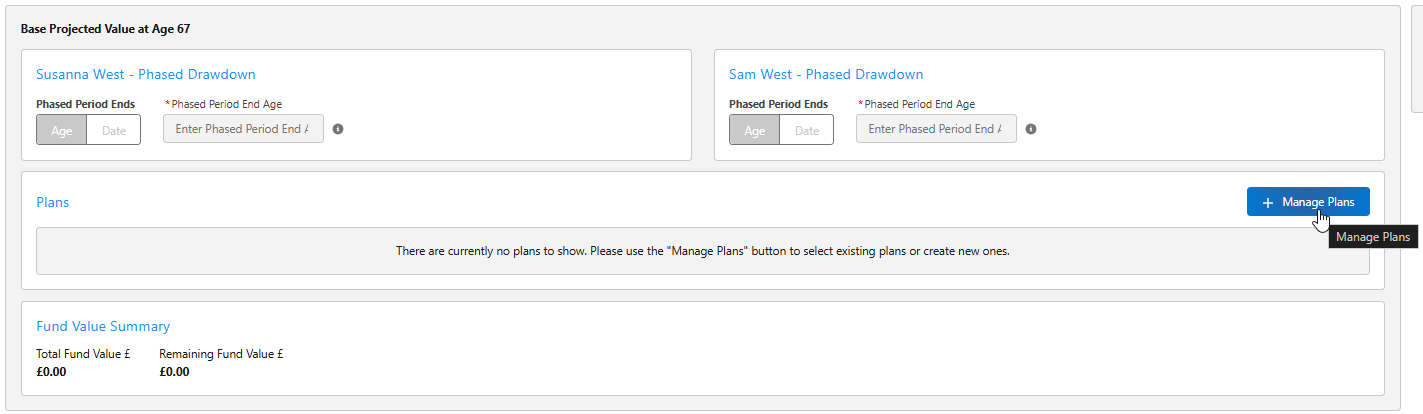Switch Sam West's phased period to Date
The height and width of the screenshot is (414, 1423).
point(807,130)
